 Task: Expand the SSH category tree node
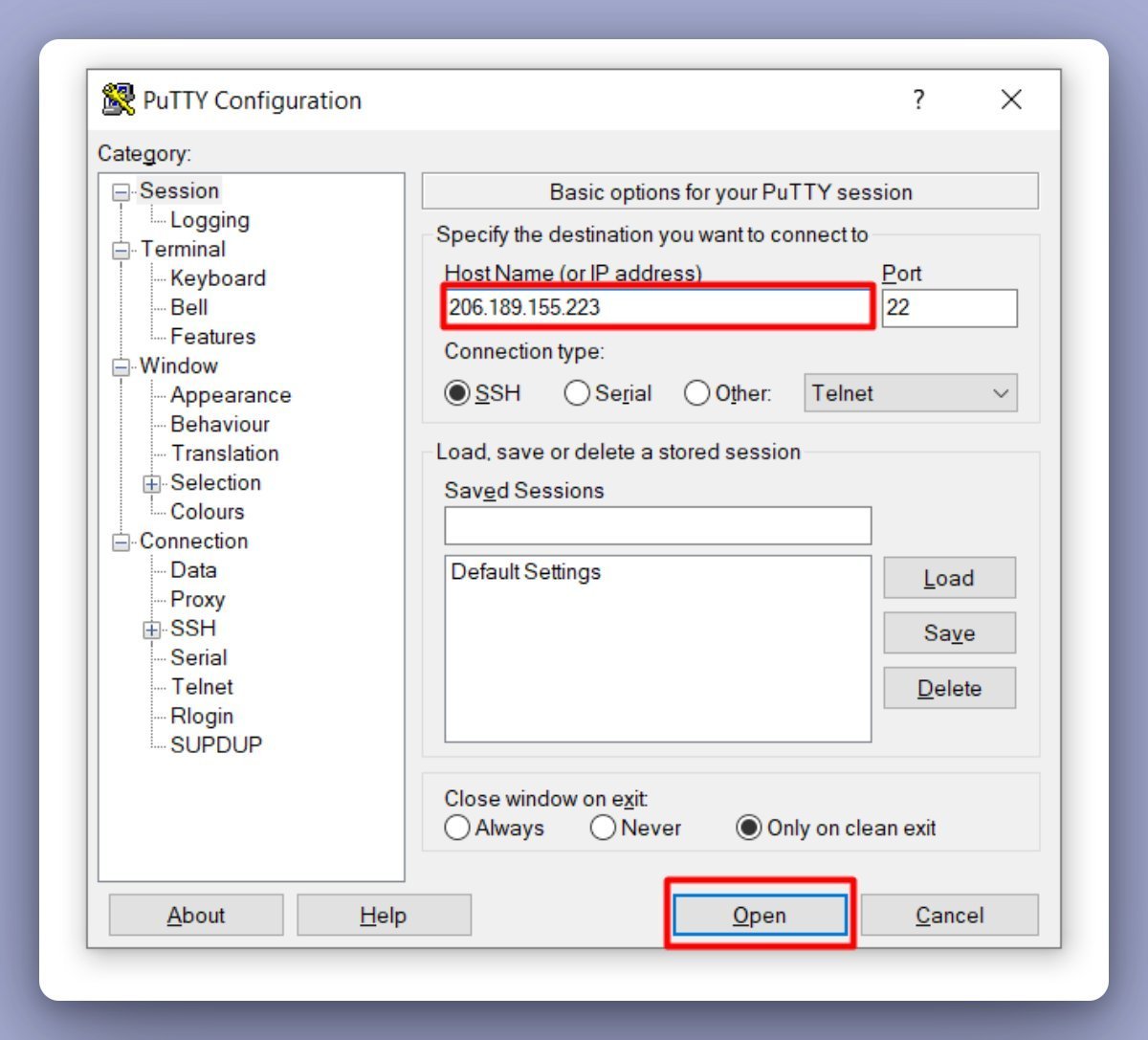pyautogui.click(x=151, y=630)
